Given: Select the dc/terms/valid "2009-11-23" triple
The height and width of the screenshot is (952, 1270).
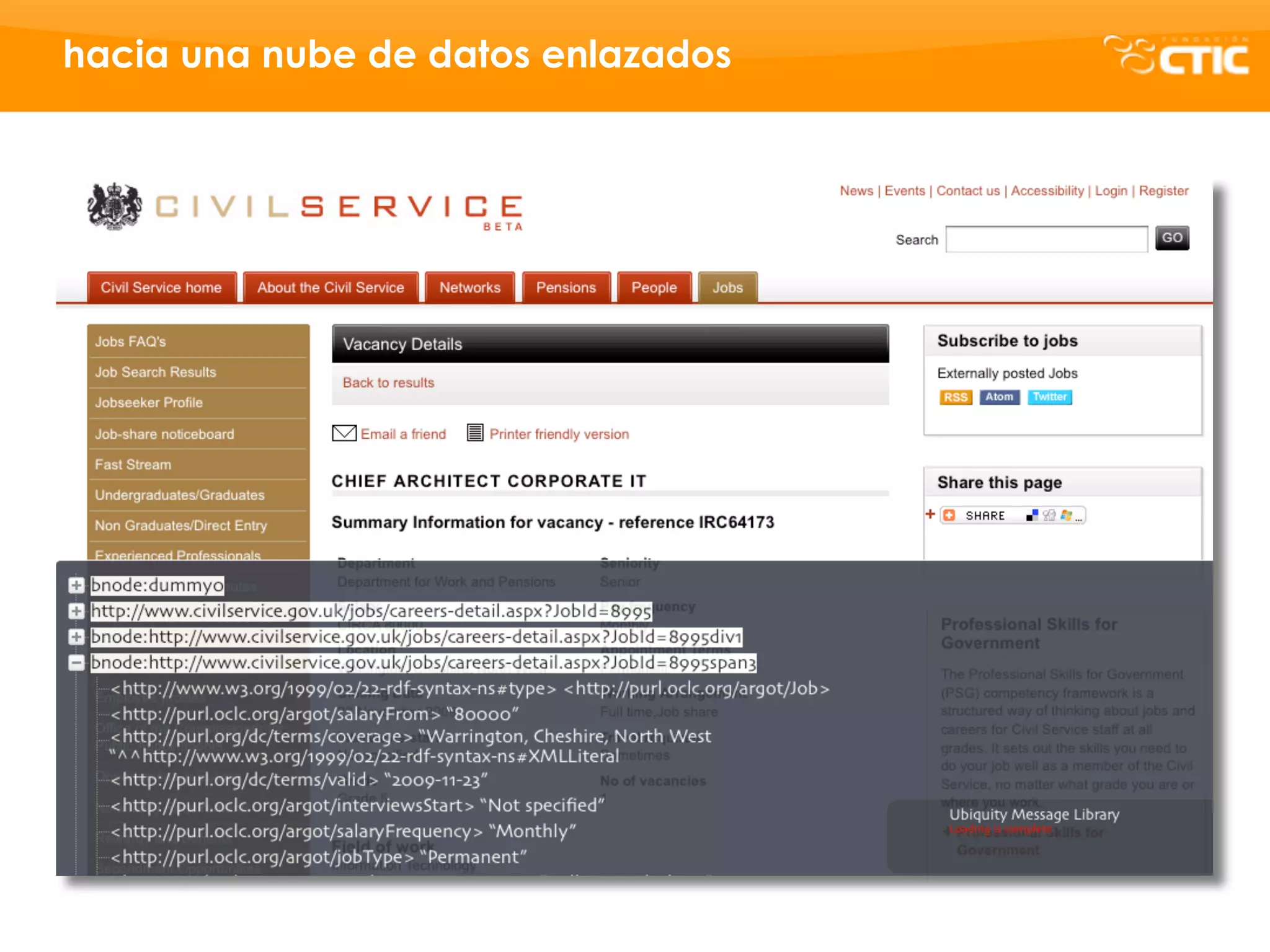Looking at the screenshot, I should point(299,780).
